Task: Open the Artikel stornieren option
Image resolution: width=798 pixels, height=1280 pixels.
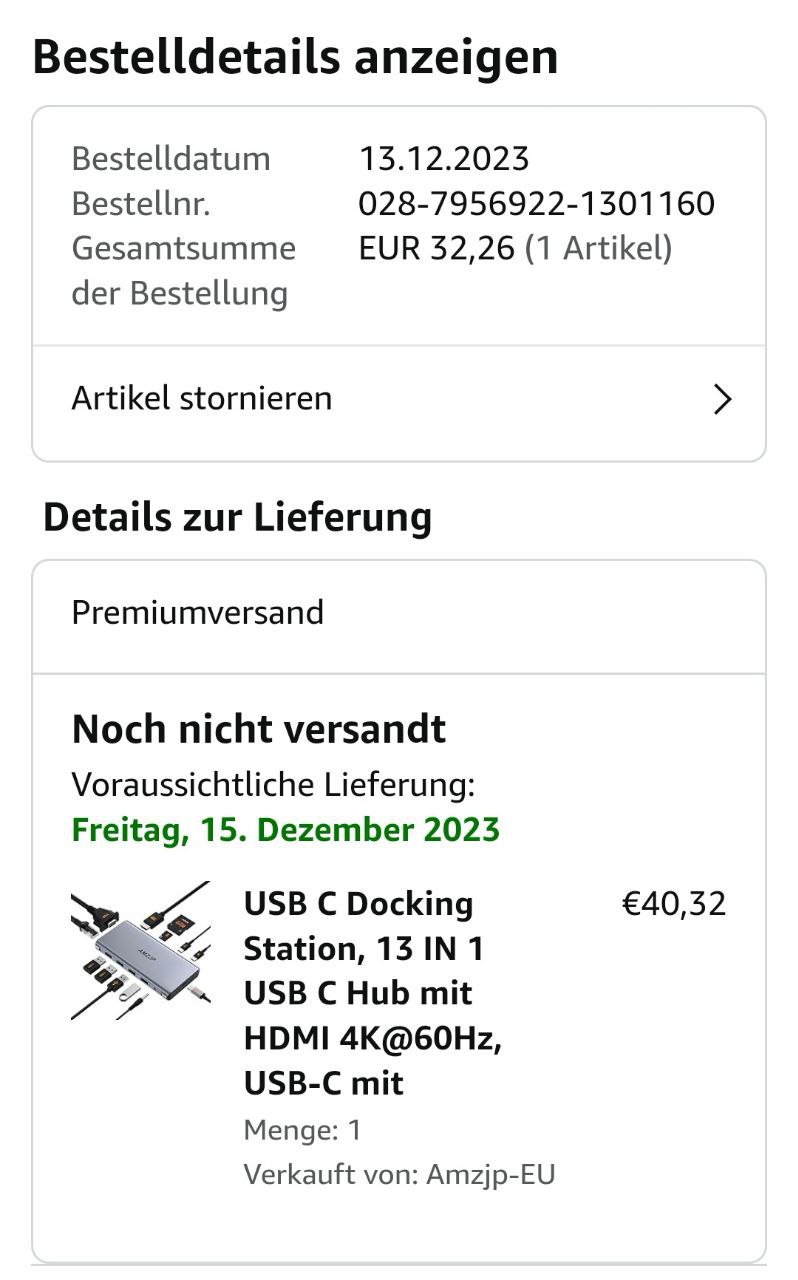Action: pyautogui.click(x=202, y=399)
